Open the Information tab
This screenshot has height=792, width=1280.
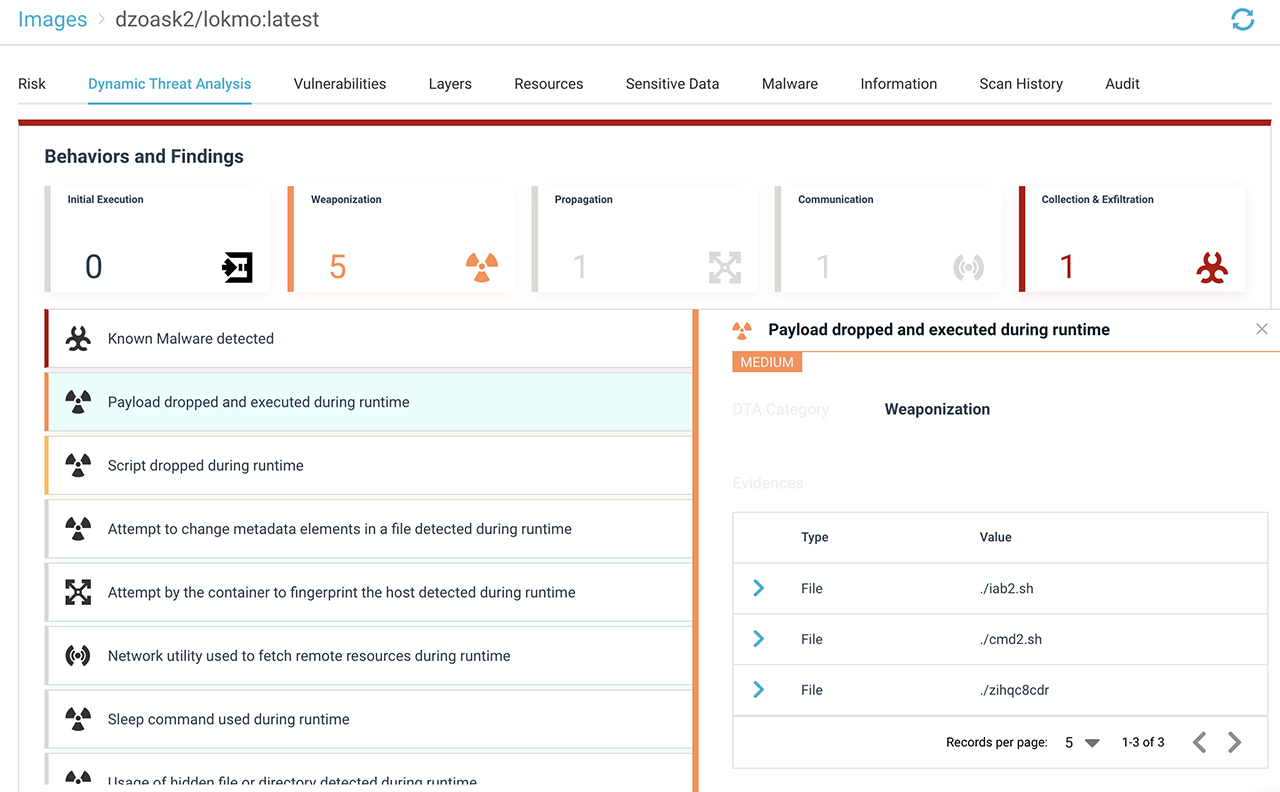tap(899, 84)
